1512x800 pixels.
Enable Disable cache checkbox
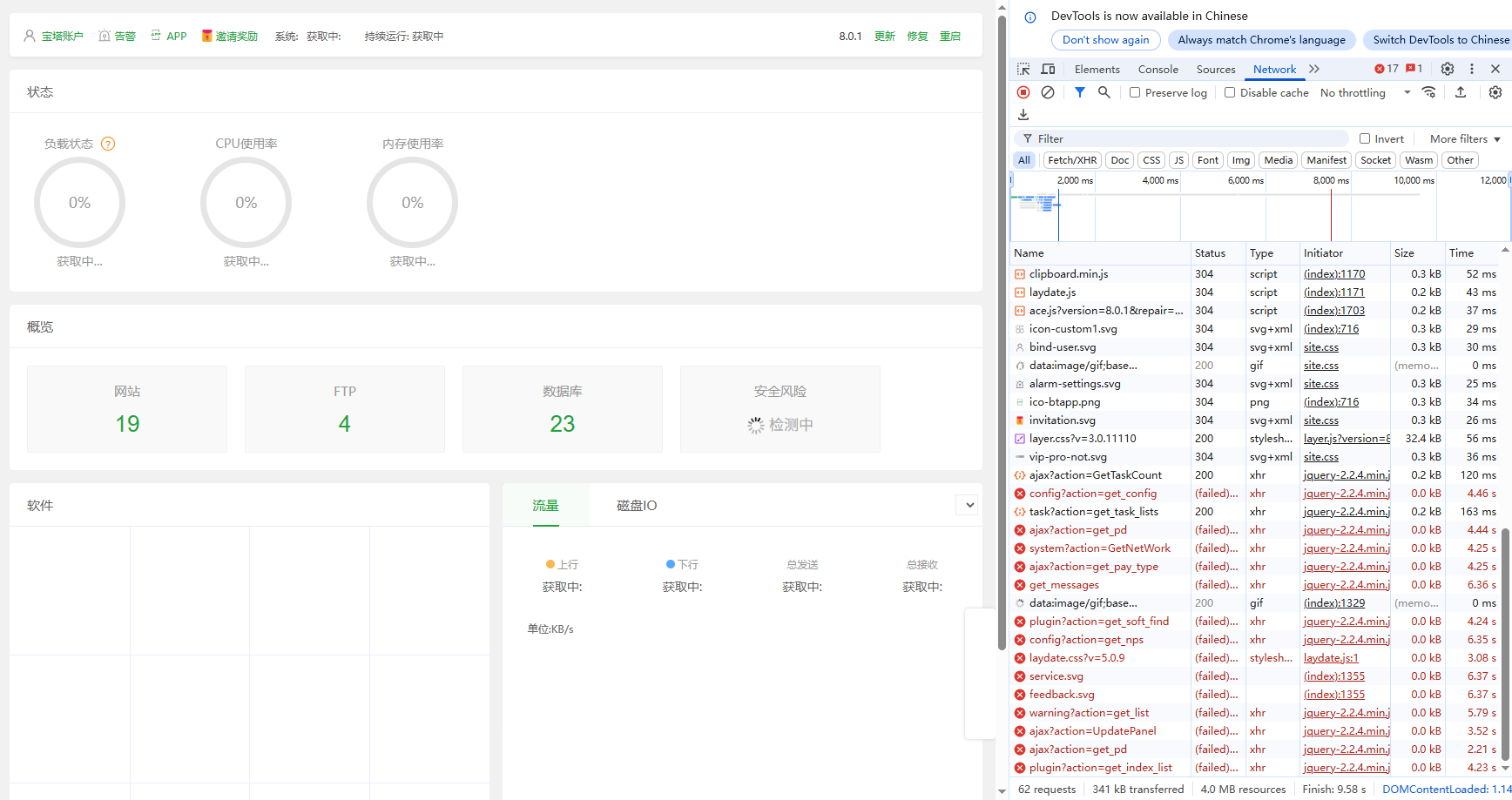[x=1230, y=92]
